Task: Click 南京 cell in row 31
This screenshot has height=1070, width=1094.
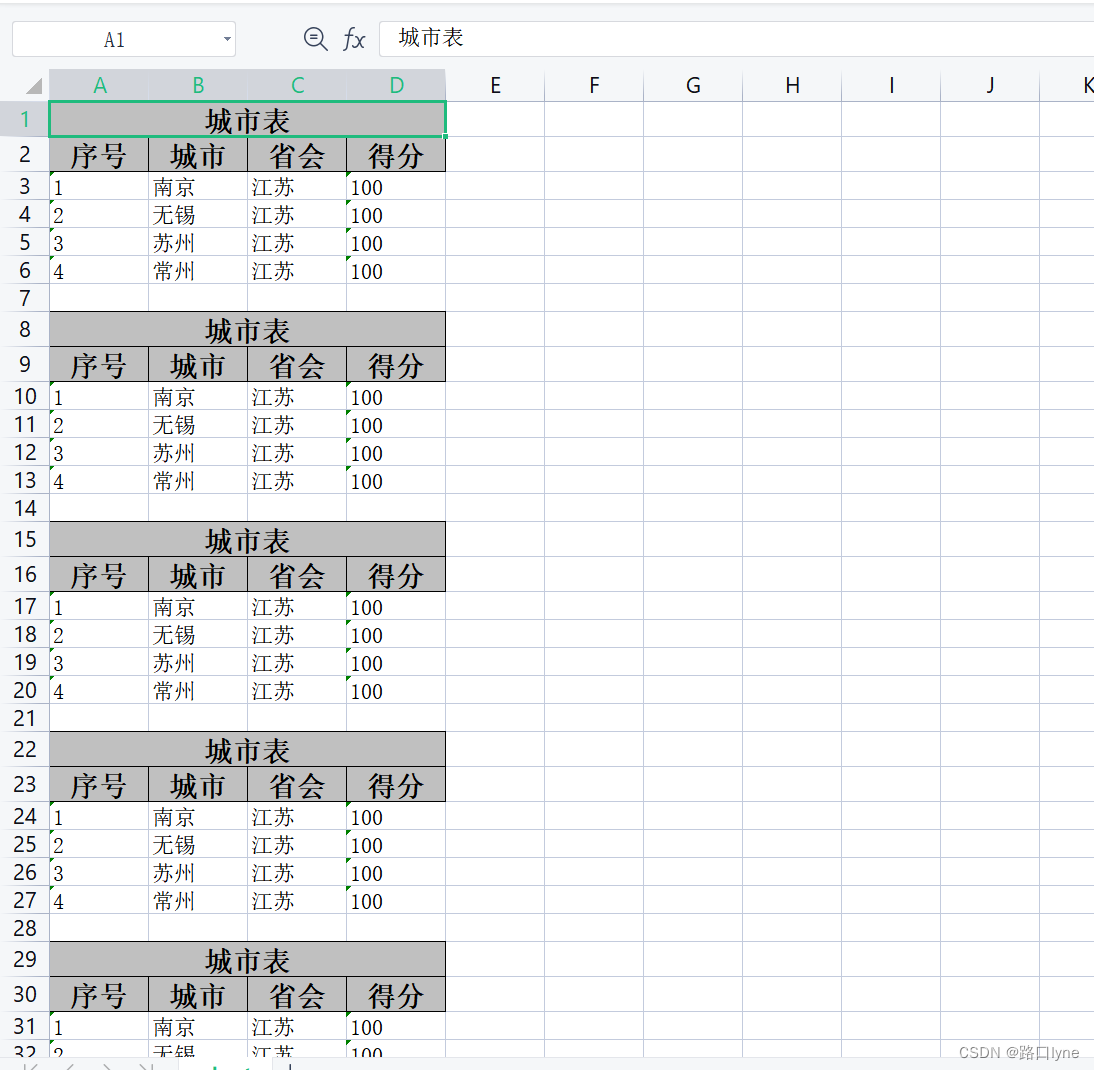Action: tap(198, 1026)
